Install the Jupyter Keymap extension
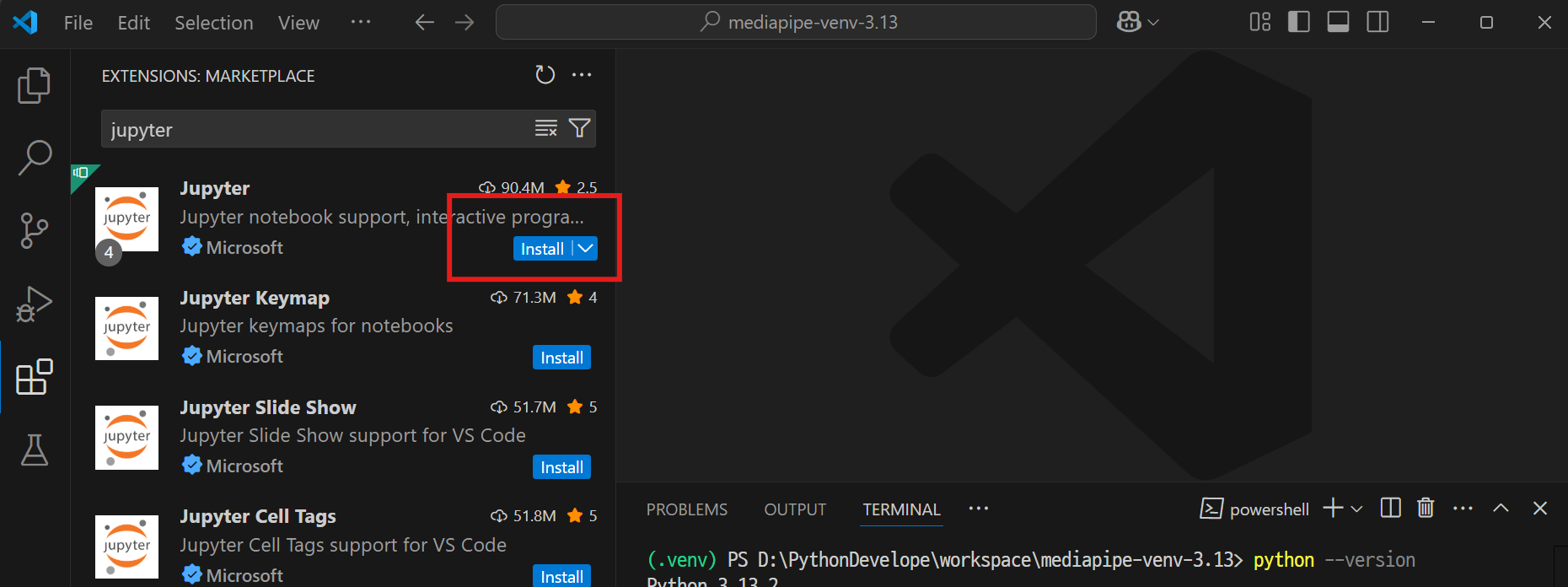This screenshot has width=1568, height=587. (561, 358)
